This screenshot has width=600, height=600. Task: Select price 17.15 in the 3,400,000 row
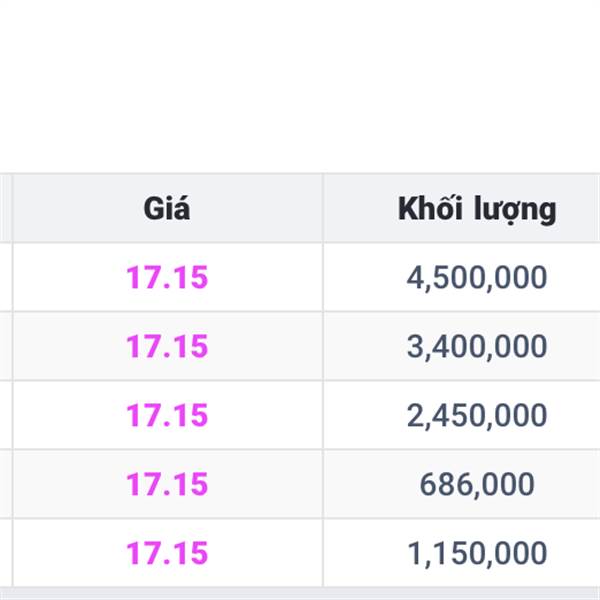tap(167, 346)
